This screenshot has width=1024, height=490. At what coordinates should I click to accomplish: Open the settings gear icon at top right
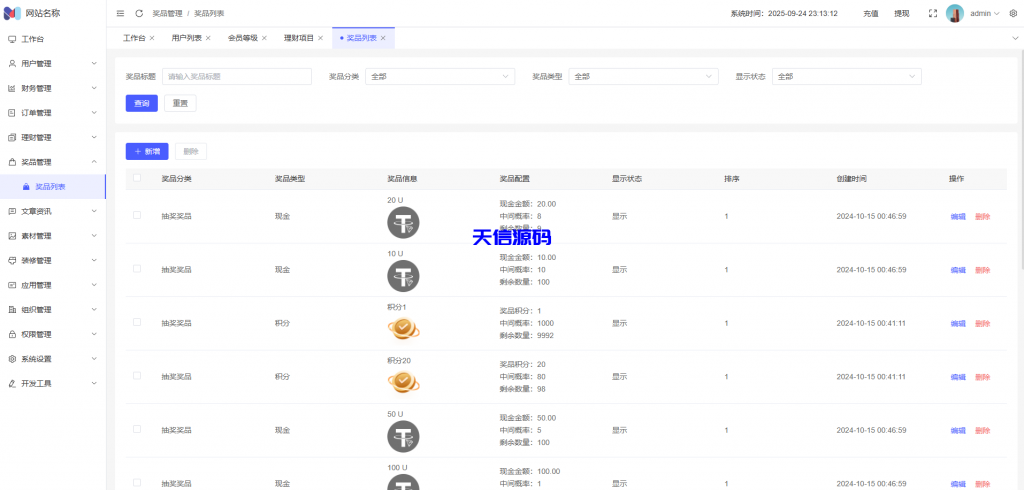click(1012, 13)
